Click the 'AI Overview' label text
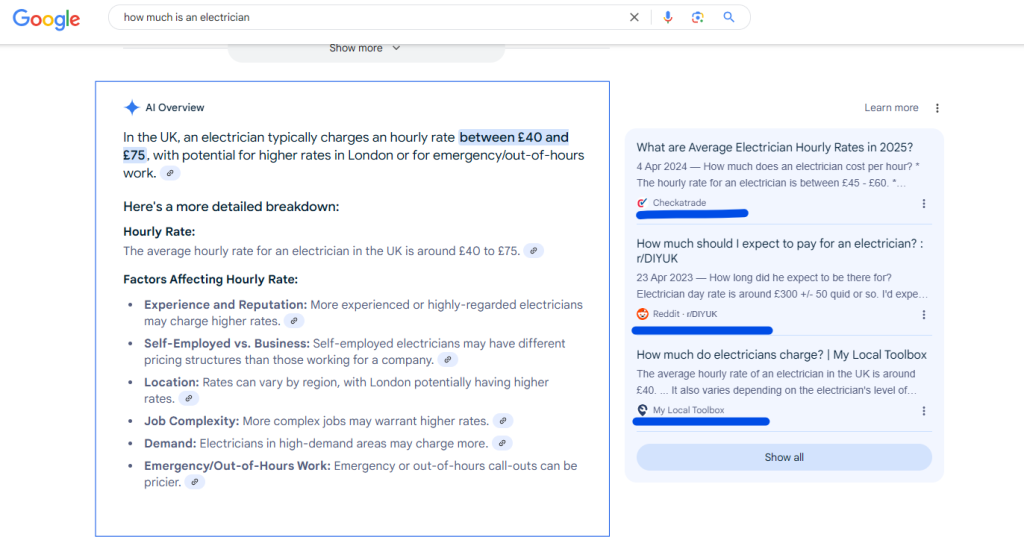 click(x=174, y=108)
